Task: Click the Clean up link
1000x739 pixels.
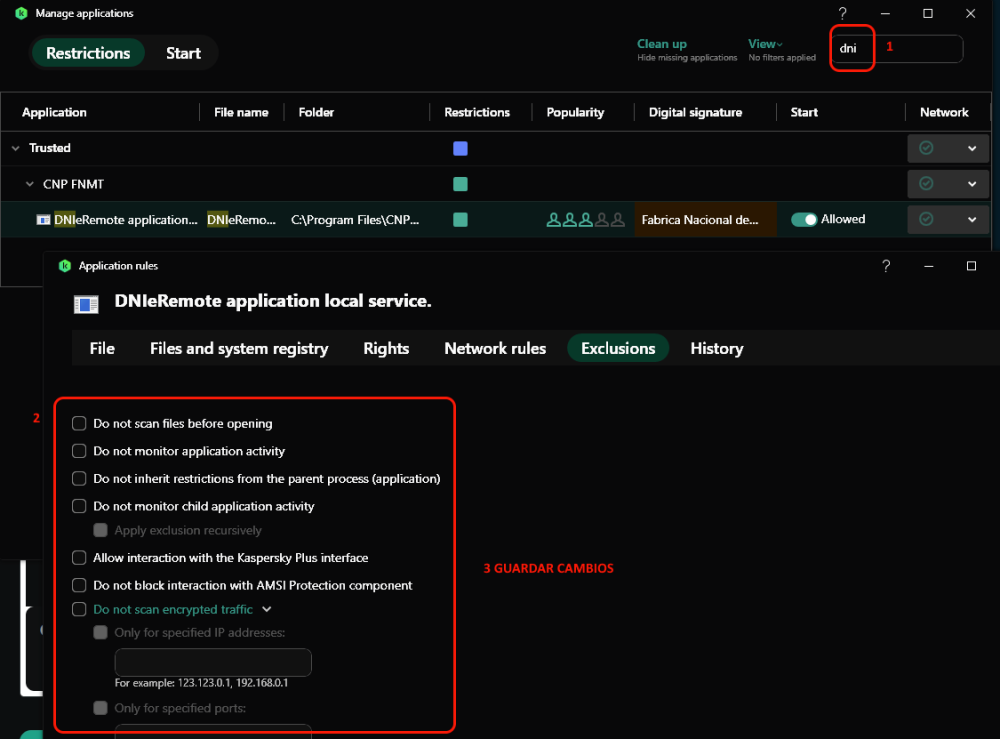Action: pos(662,44)
